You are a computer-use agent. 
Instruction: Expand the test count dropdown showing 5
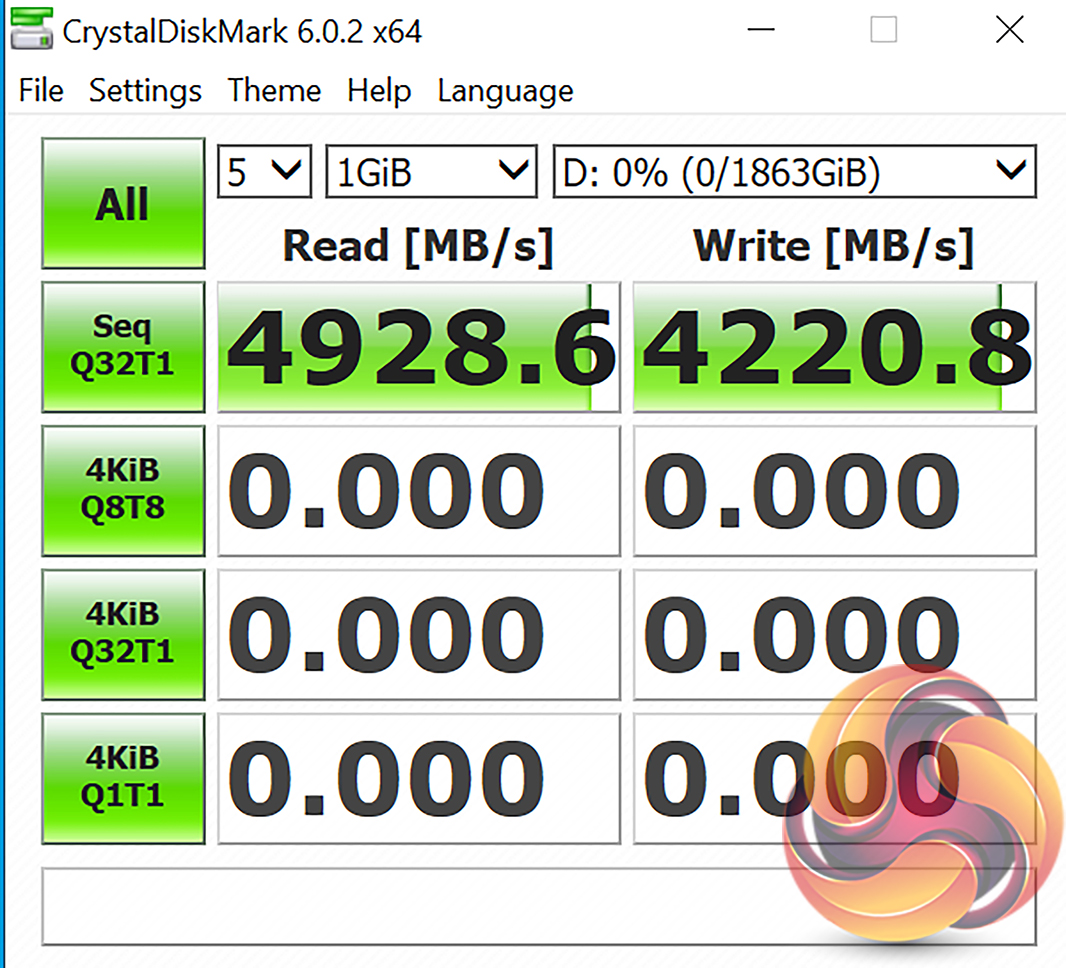[x=264, y=171]
